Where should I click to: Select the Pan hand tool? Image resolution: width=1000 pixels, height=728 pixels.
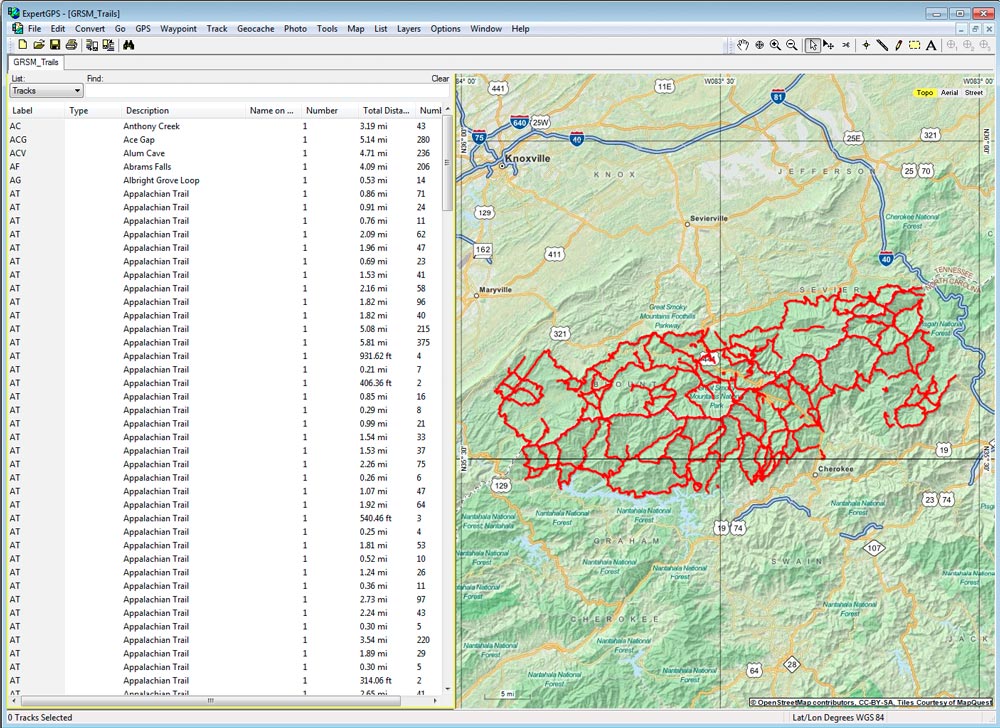[742, 45]
